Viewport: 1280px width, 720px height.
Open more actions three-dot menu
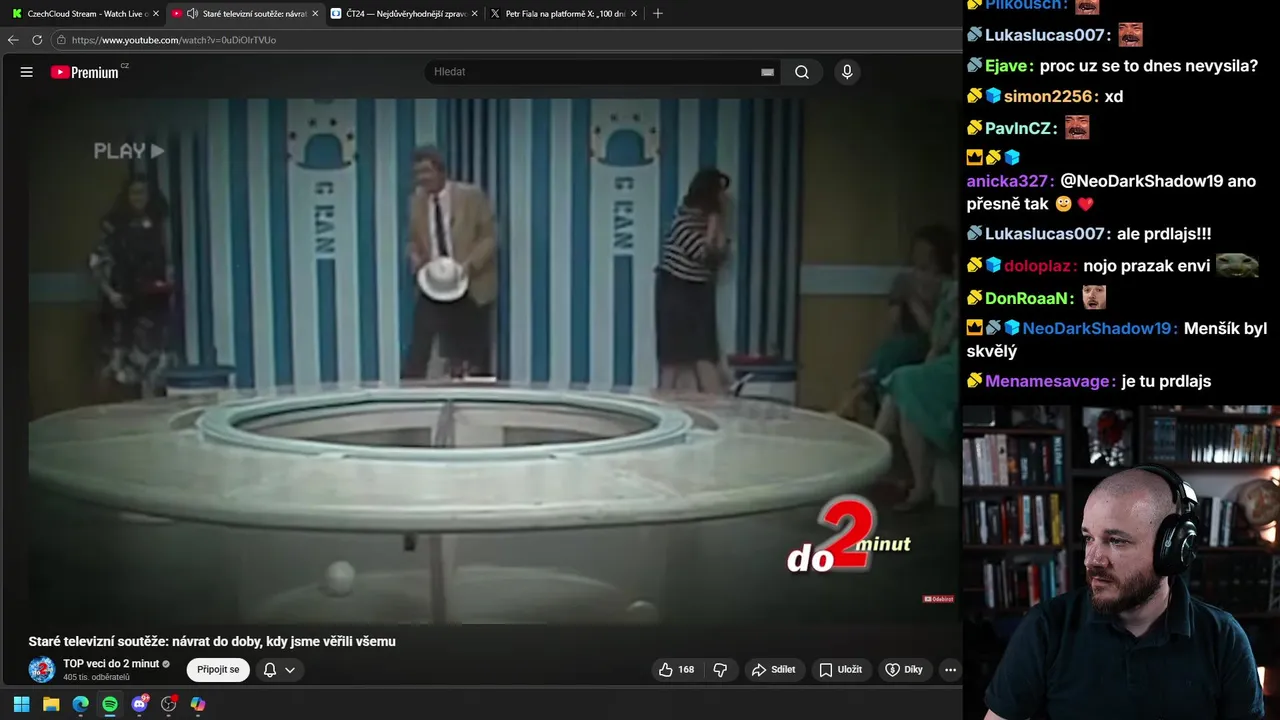click(950, 669)
